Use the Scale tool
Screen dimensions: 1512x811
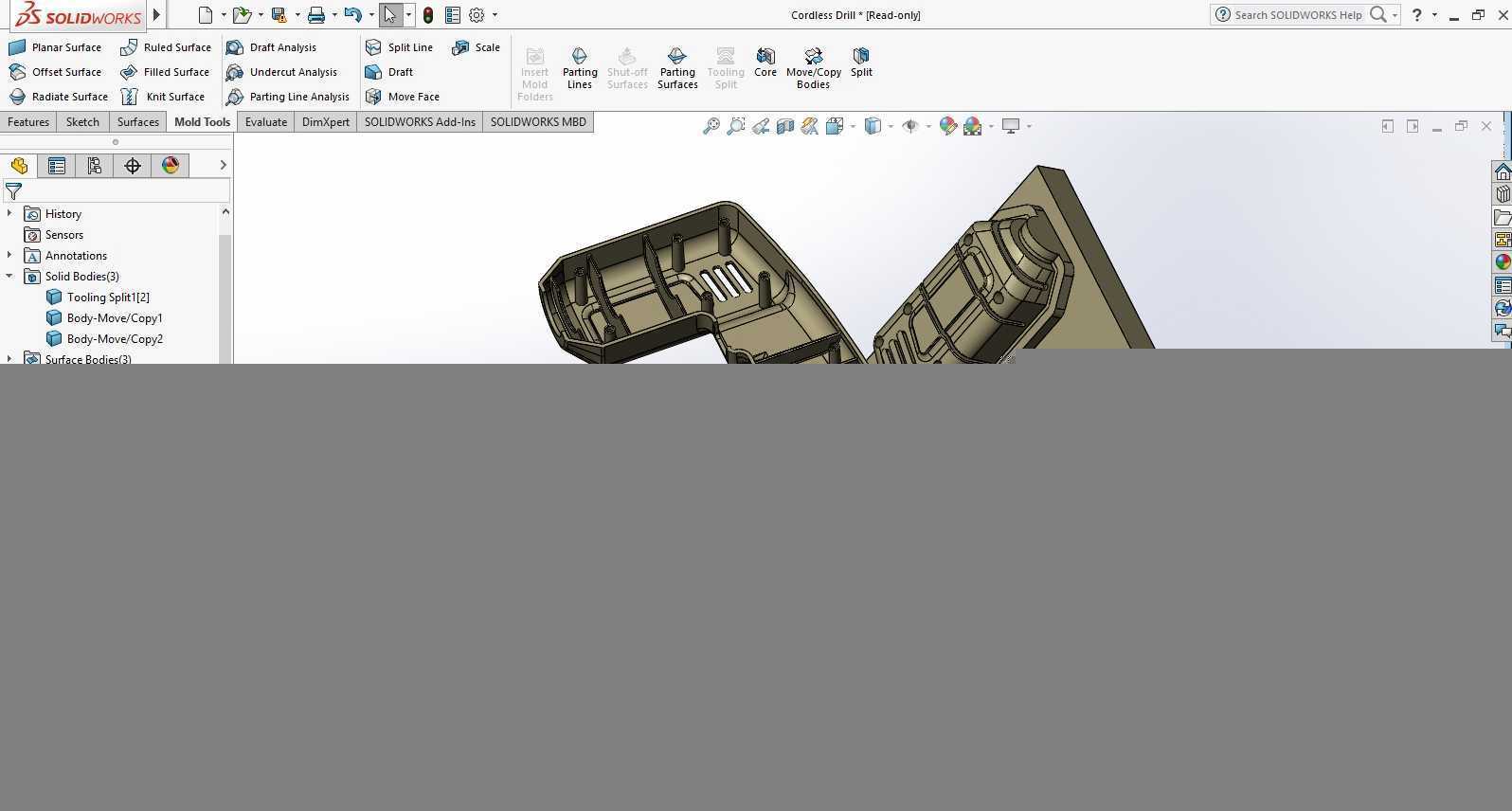[477, 47]
